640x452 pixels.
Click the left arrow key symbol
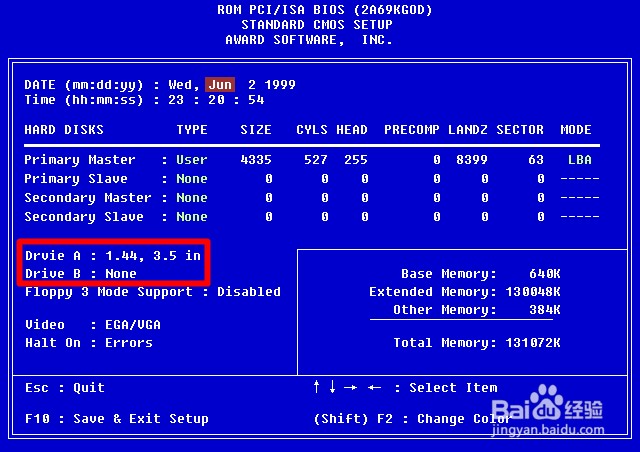pyautogui.click(x=374, y=387)
